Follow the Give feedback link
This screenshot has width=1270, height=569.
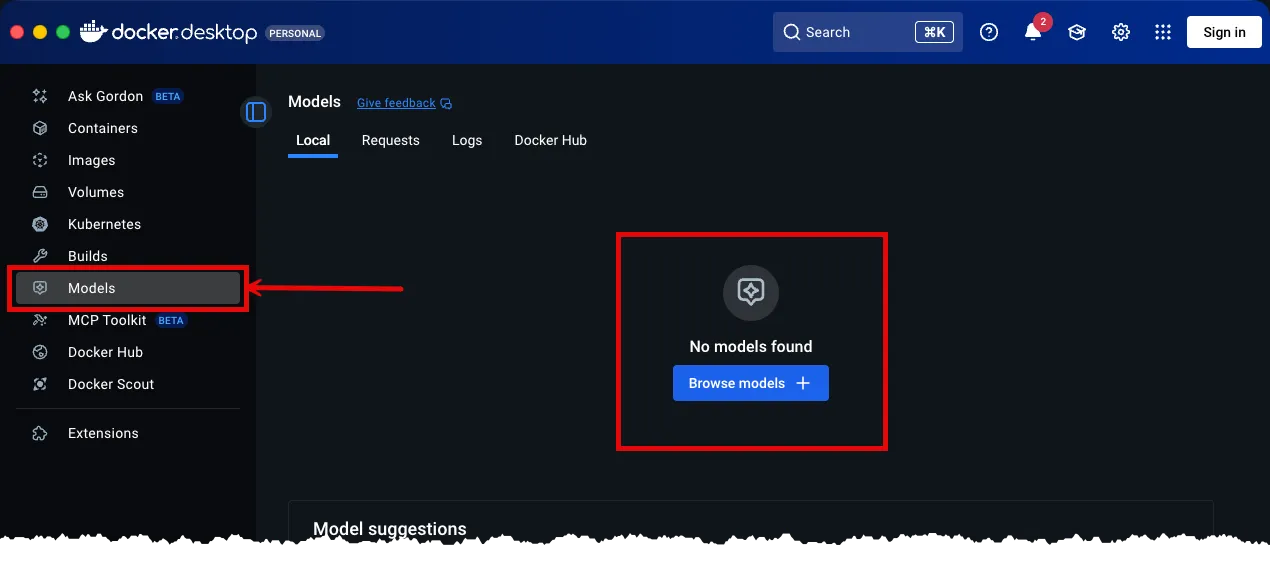tap(396, 103)
